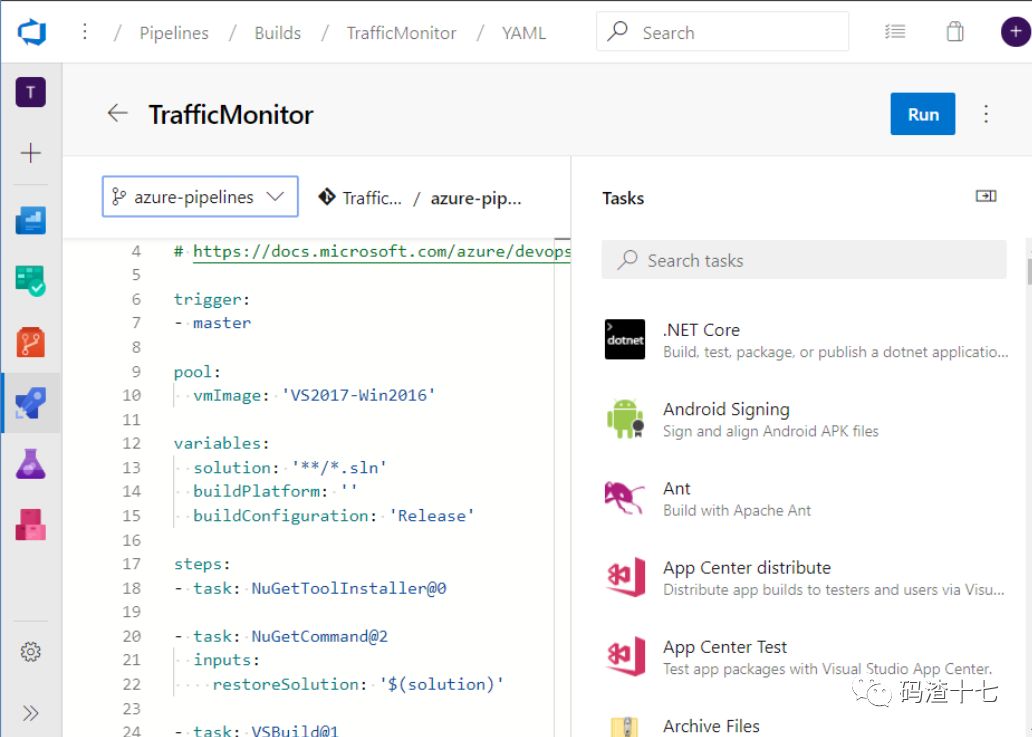The image size is (1032, 737).
Task: Click the NuGetCommand@2 task line
Action: (281, 636)
